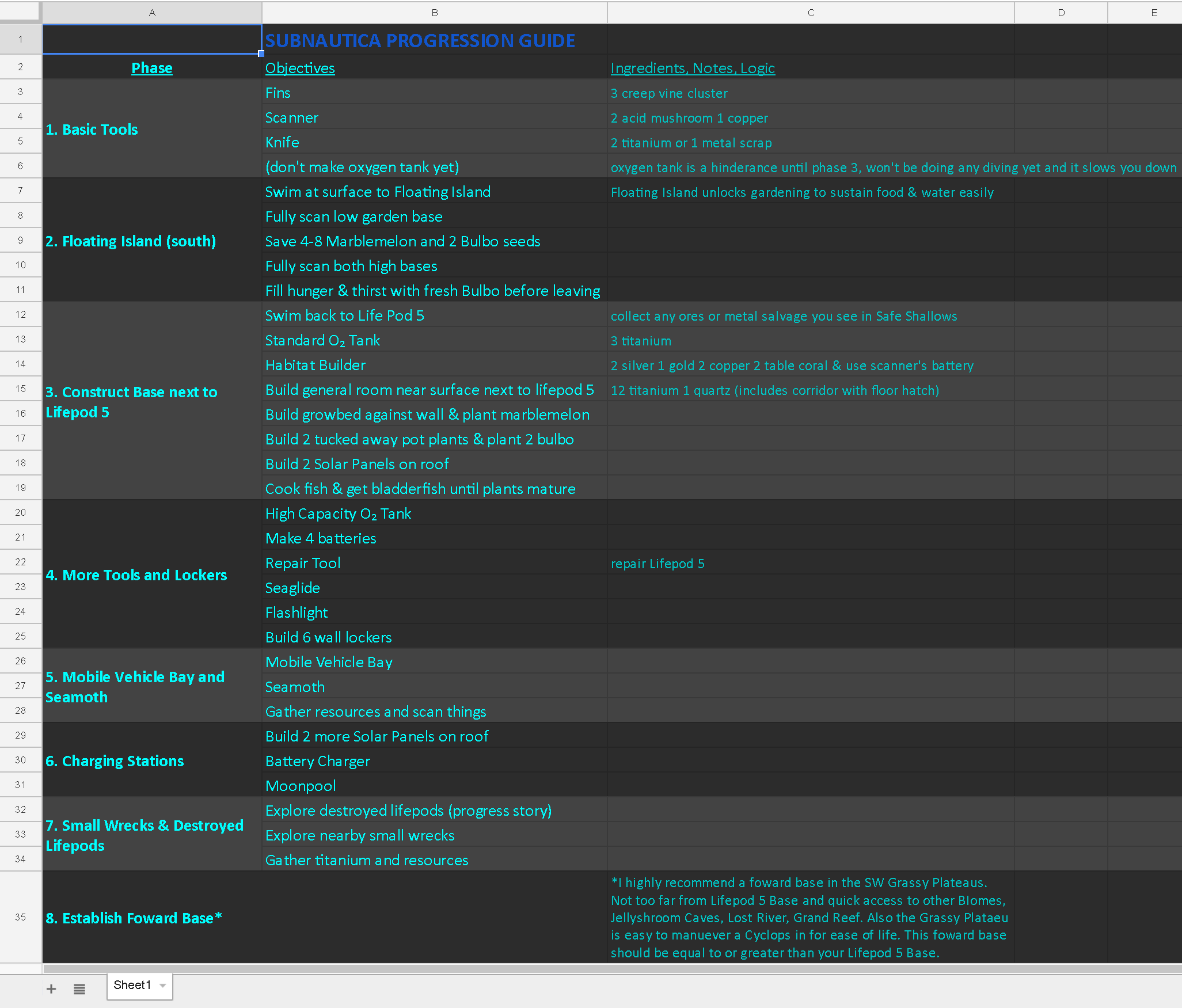This screenshot has height=1008, width=1182.
Task: Click row 35 header
Action: pos(21,917)
